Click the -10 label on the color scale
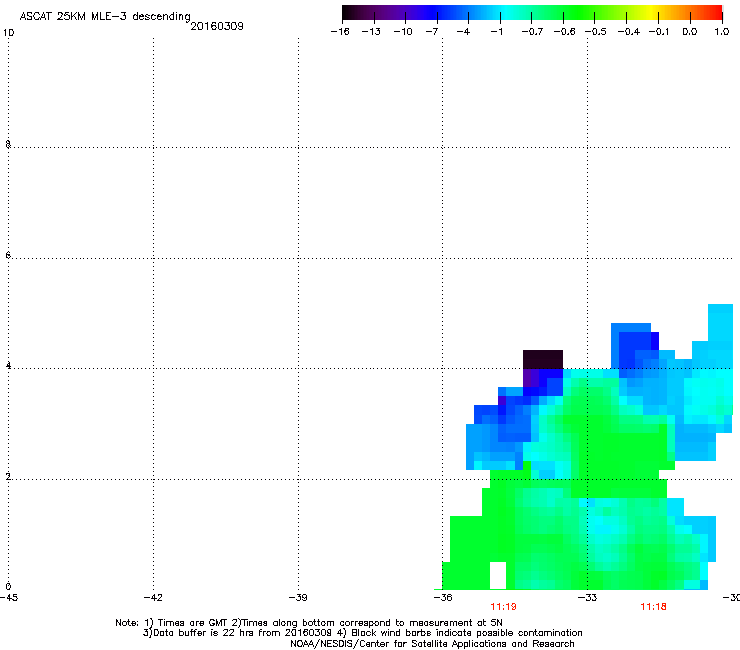The height and width of the screenshot is (650, 740). point(403,32)
